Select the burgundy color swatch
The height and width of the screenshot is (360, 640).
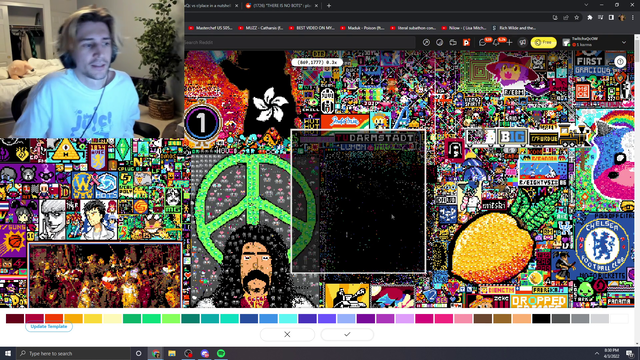point(15,318)
